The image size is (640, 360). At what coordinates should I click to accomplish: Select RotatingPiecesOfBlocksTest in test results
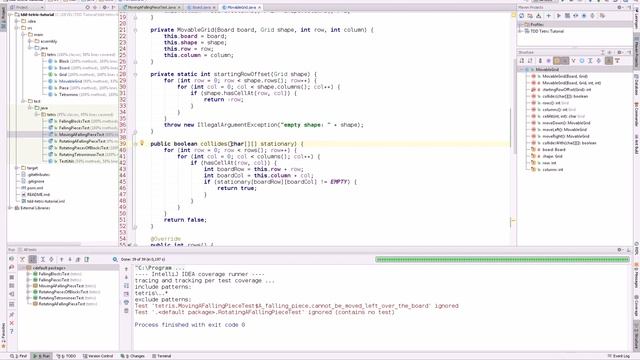pos(67,292)
